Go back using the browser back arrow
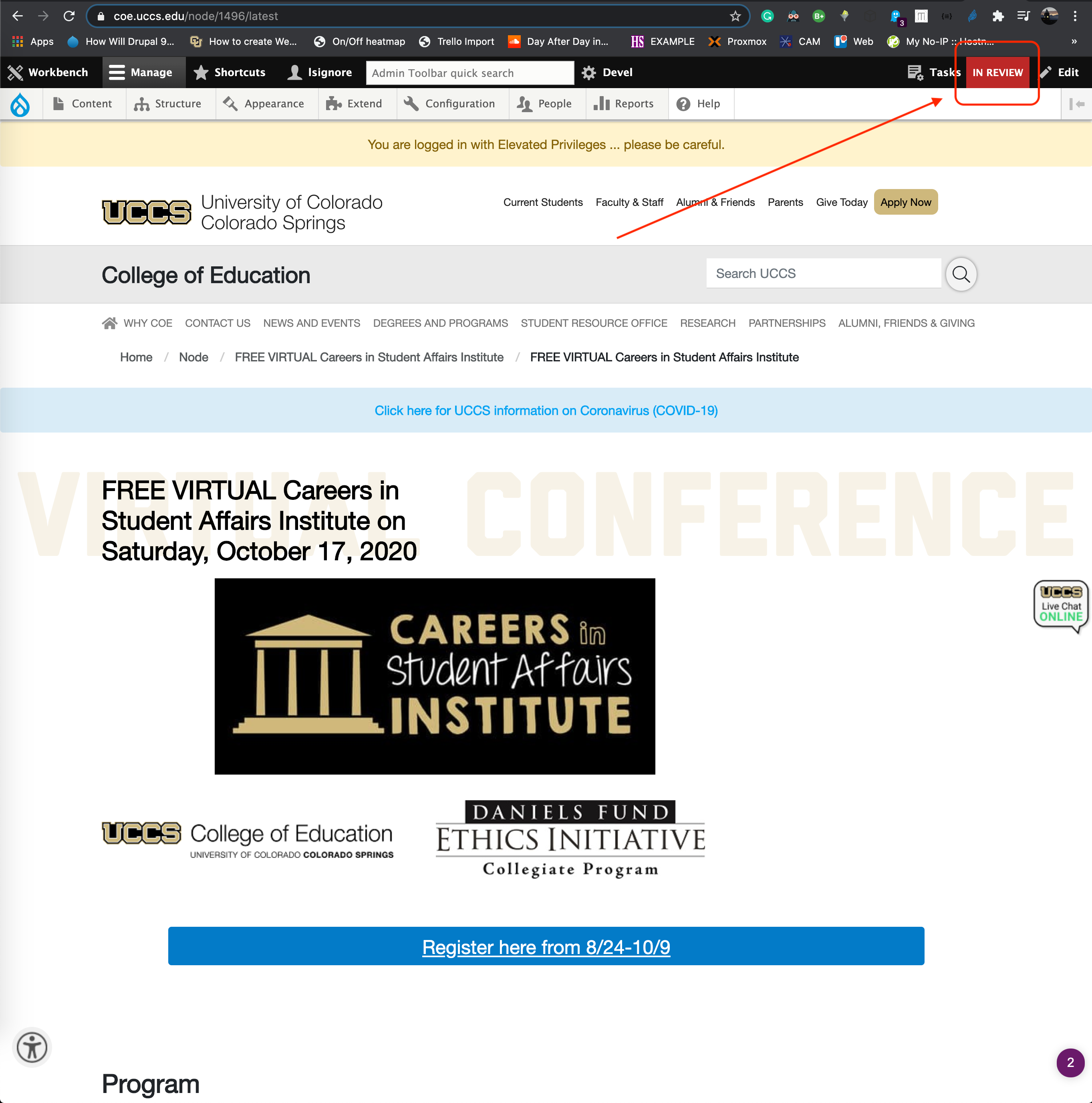 18,16
